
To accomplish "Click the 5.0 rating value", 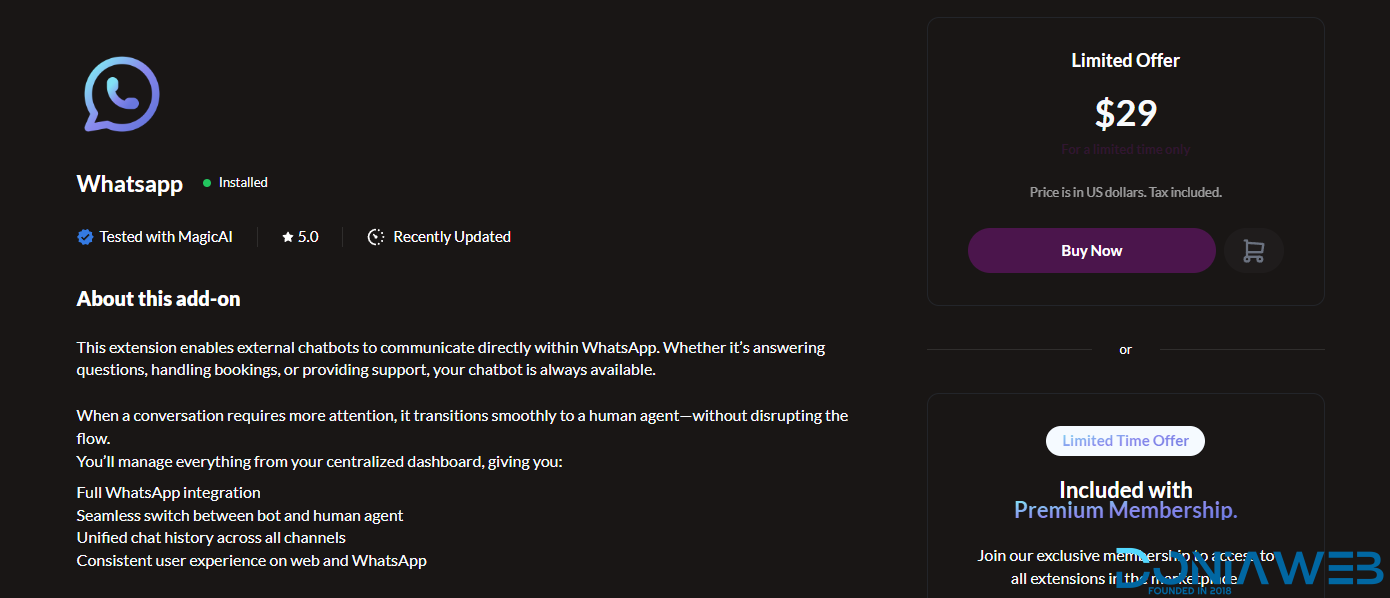I will (308, 237).
